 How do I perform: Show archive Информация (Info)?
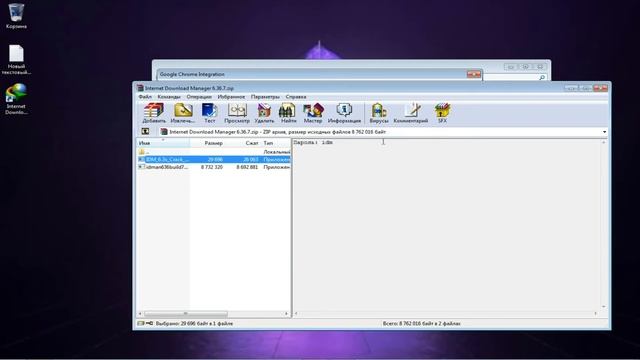coord(344,113)
